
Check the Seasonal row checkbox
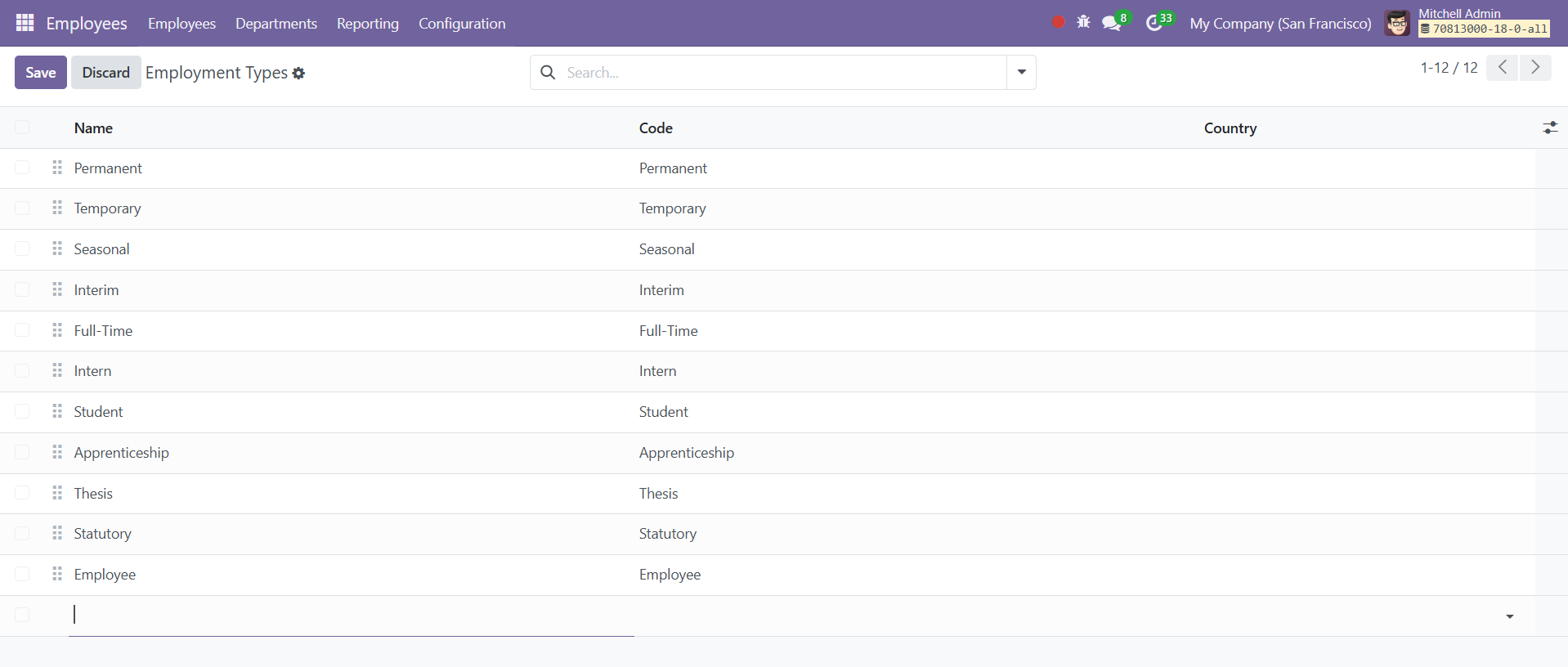coord(22,248)
